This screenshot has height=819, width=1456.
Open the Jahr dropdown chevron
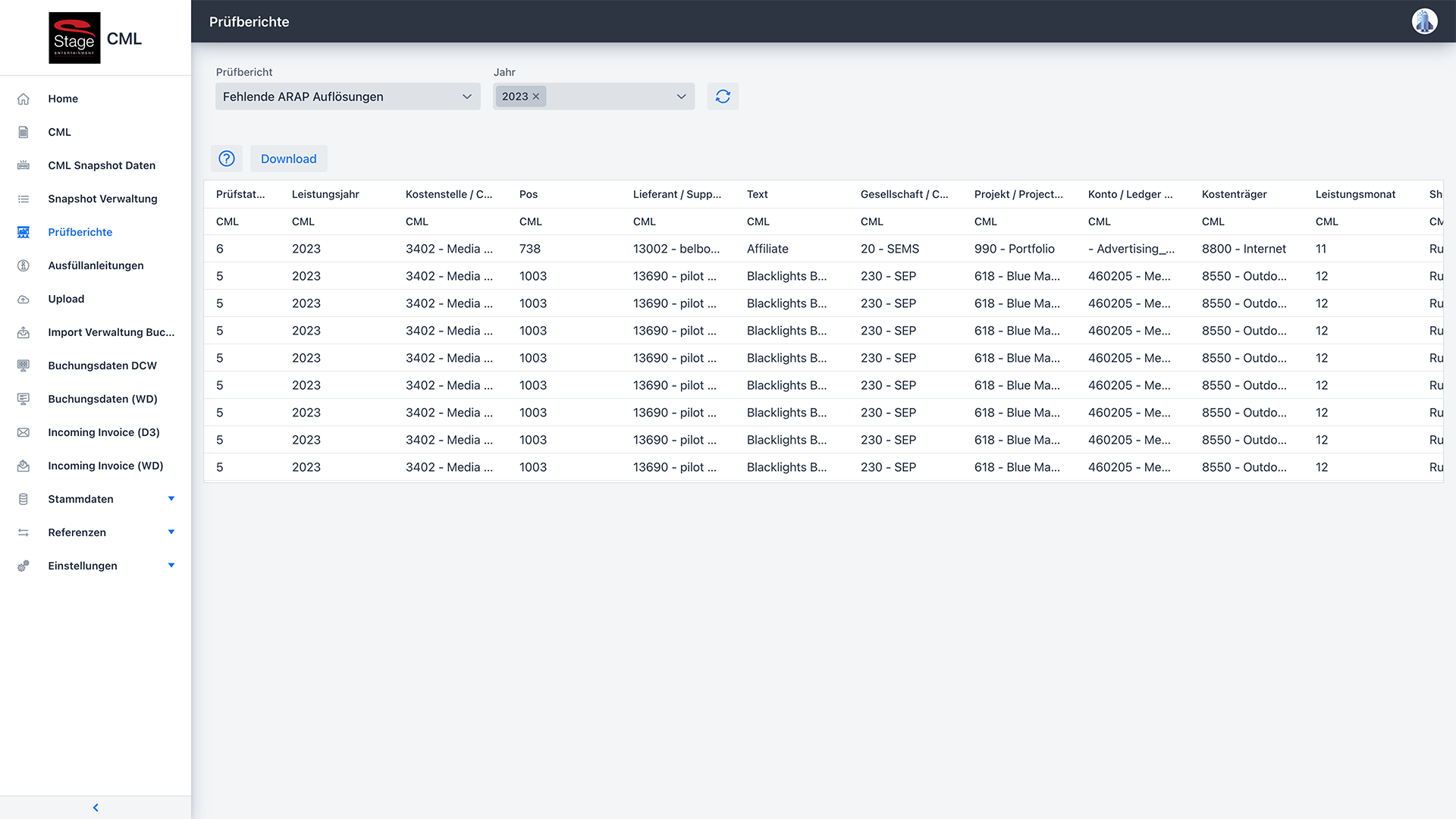tap(681, 96)
